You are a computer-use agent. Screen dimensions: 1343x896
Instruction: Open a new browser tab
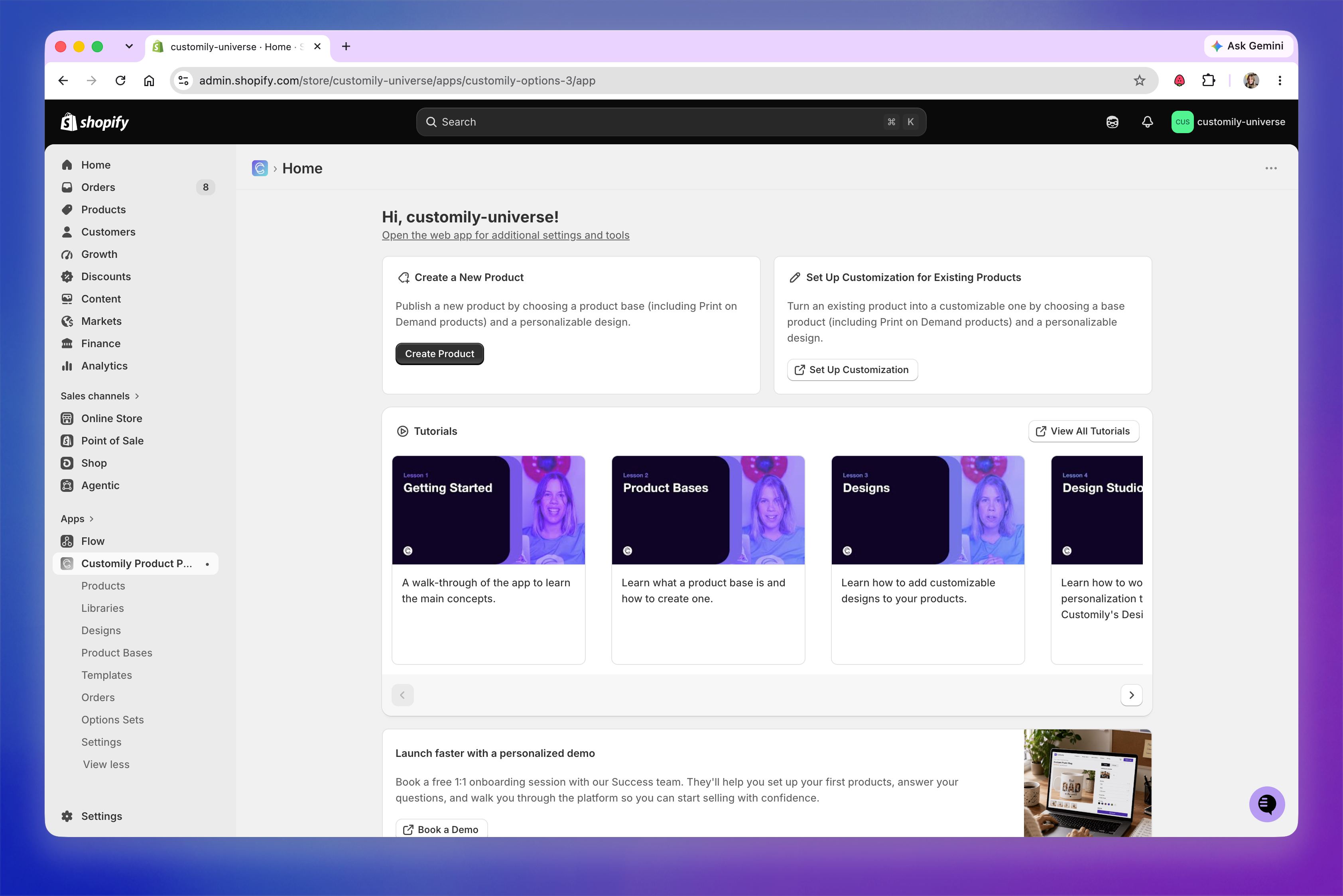(x=346, y=46)
